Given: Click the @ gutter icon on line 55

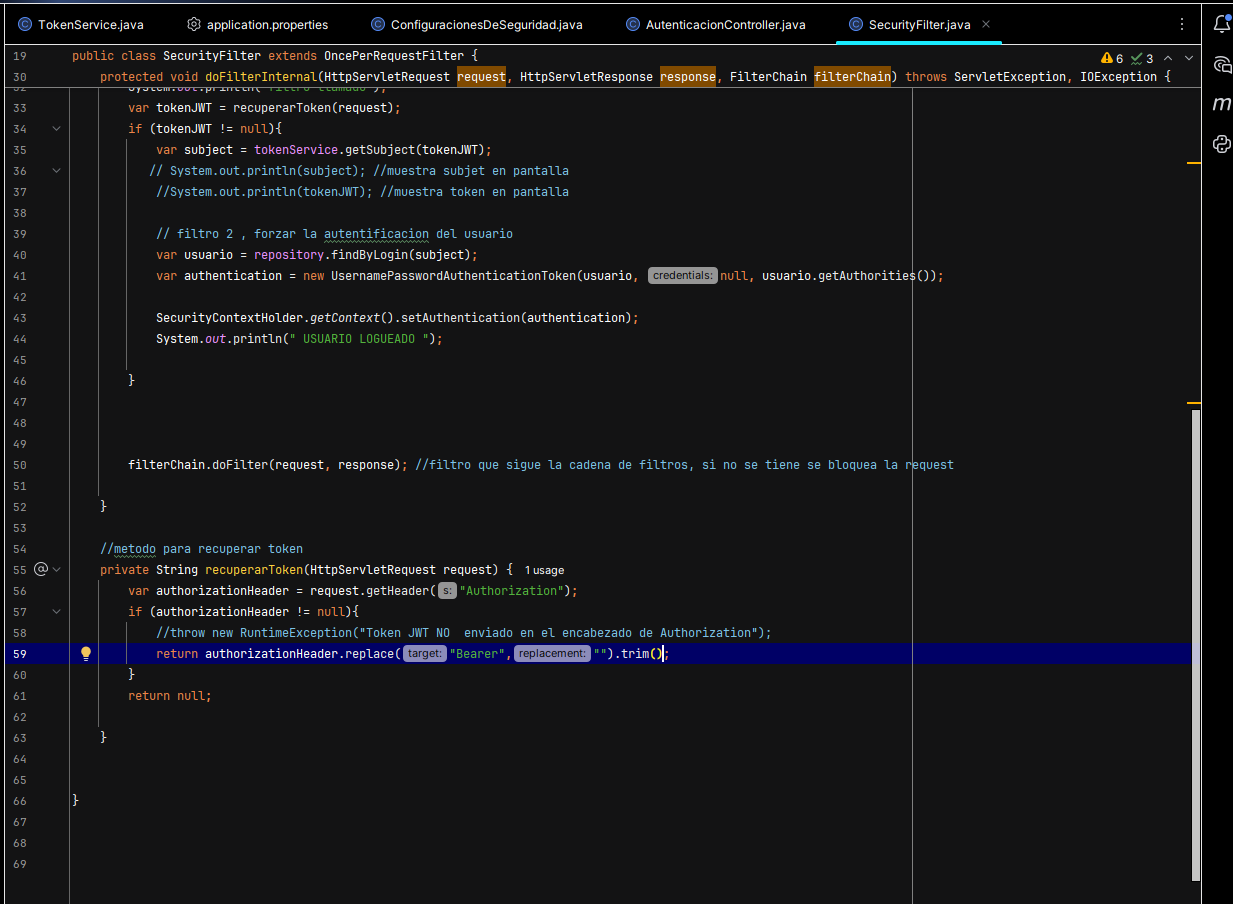Looking at the screenshot, I should tap(41, 569).
